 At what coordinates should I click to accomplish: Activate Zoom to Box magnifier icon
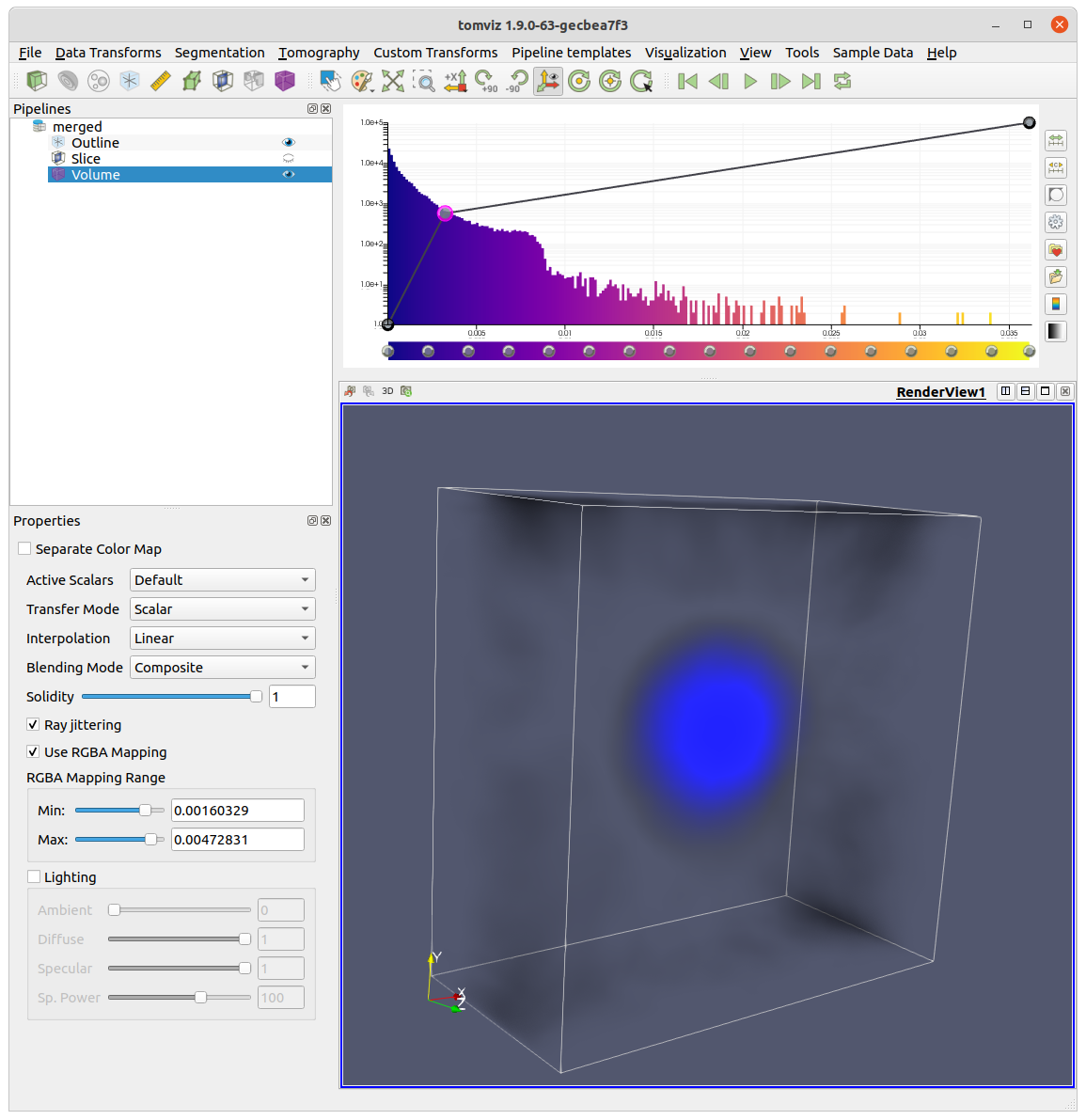click(x=424, y=81)
